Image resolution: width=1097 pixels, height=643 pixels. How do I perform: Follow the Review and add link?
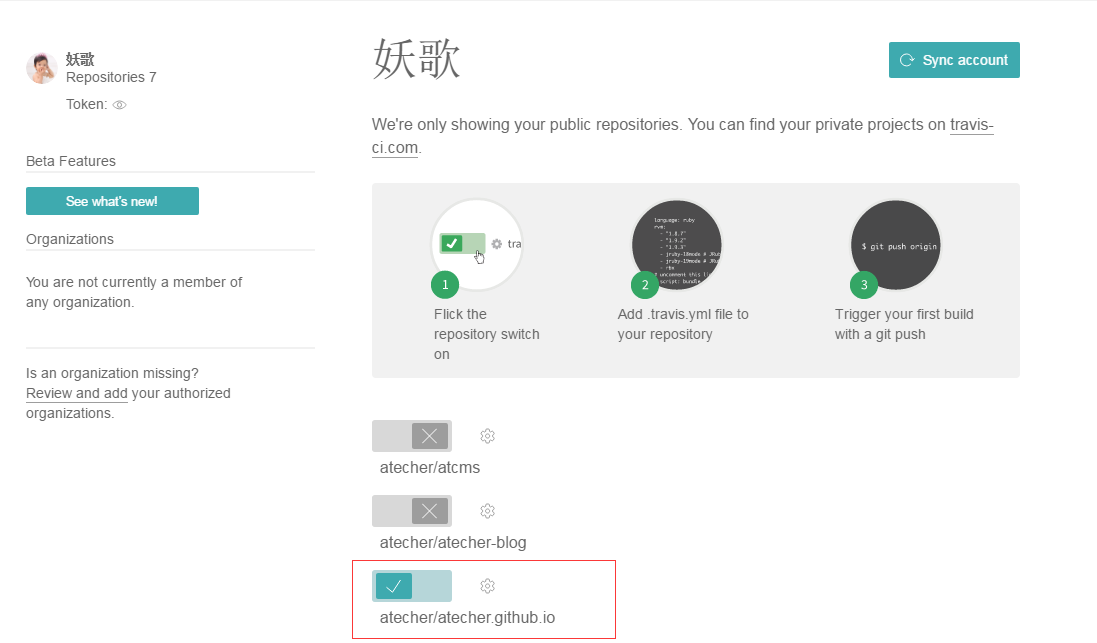coord(76,393)
